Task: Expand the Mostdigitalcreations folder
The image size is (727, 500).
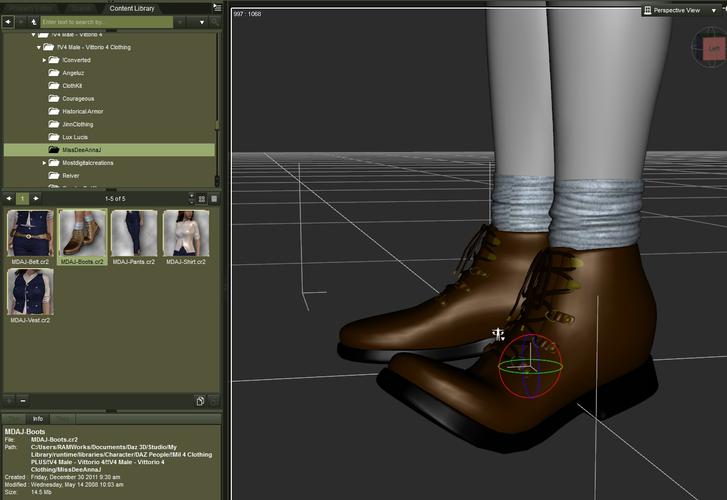Action: click(x=45, y=162)
